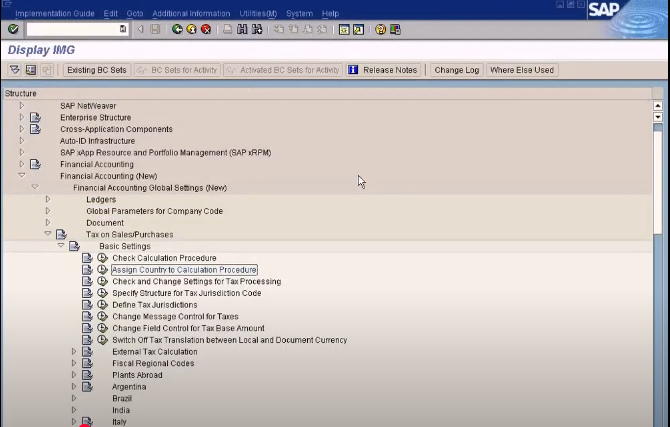670x427 pixels.
Task: Expand Global Parameters for Company Code
Action: coord(48,211)
